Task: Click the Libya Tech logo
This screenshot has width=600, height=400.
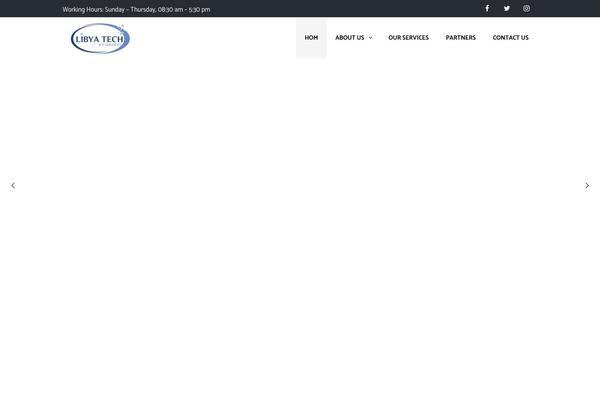Action: pos(100,38)
